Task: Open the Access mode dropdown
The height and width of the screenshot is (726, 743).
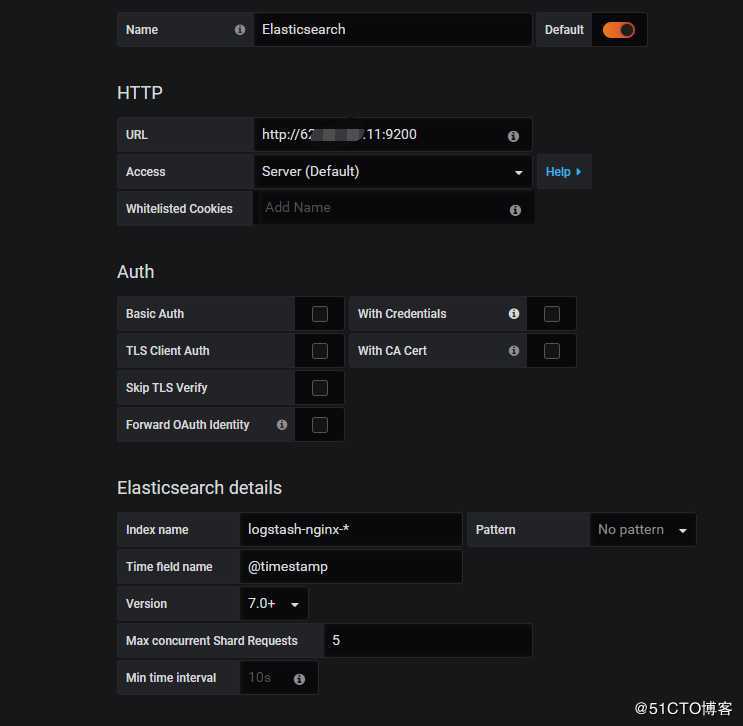Action: coord(392,172)
